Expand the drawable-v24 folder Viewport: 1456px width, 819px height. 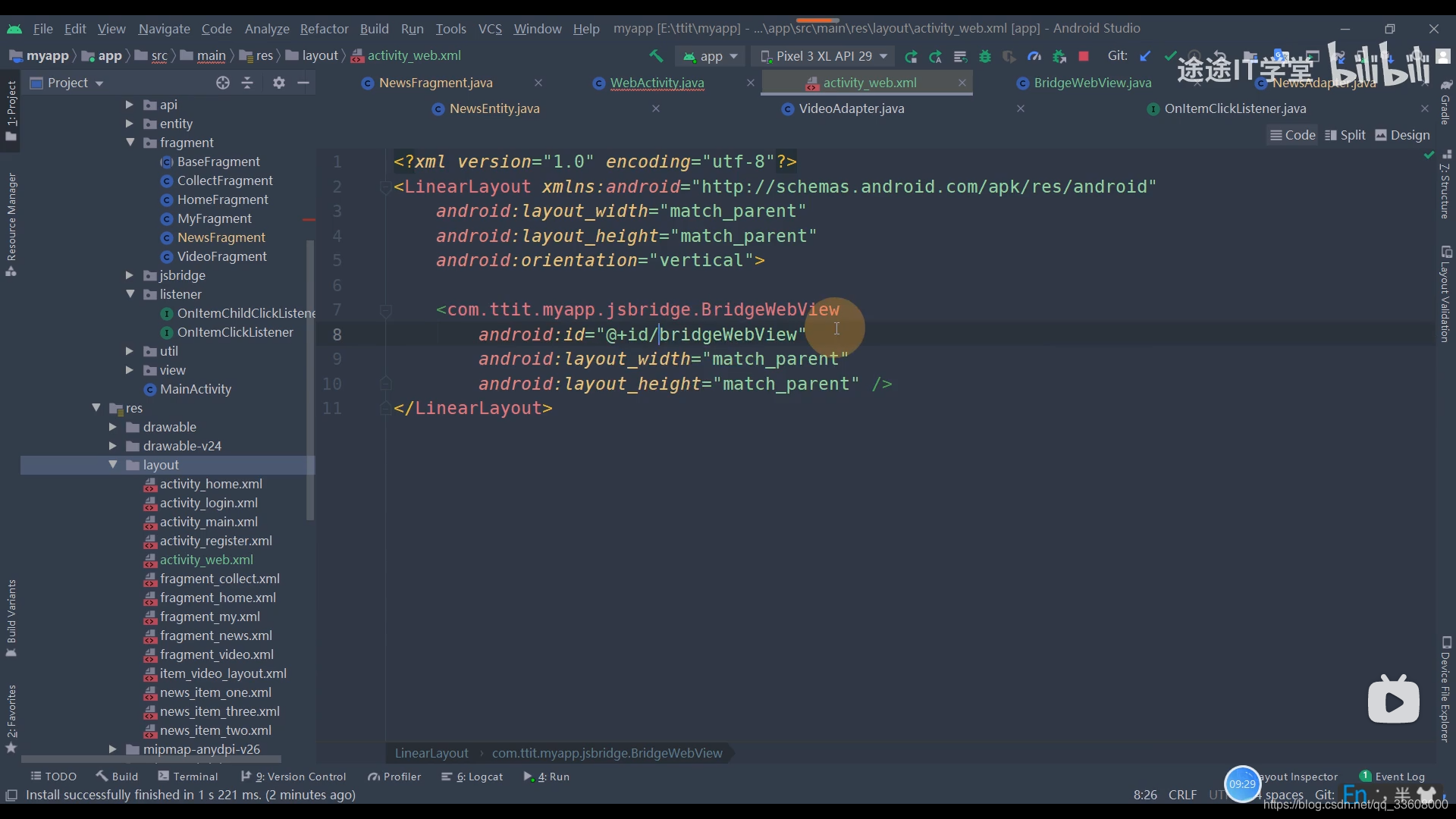[x=112, y=446]
